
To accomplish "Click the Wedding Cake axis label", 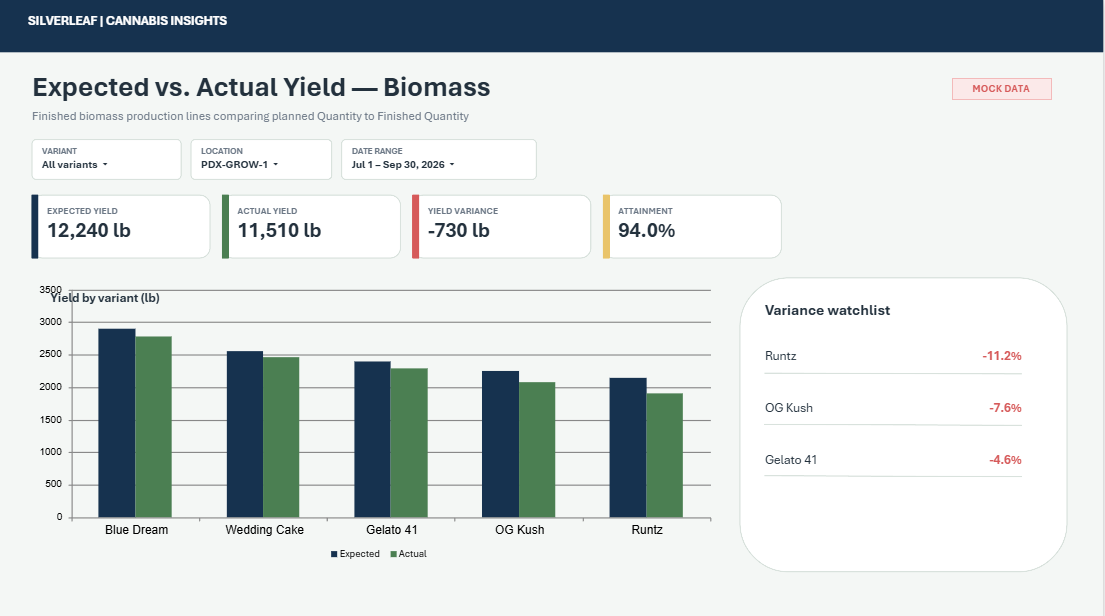I will [264, 530].
